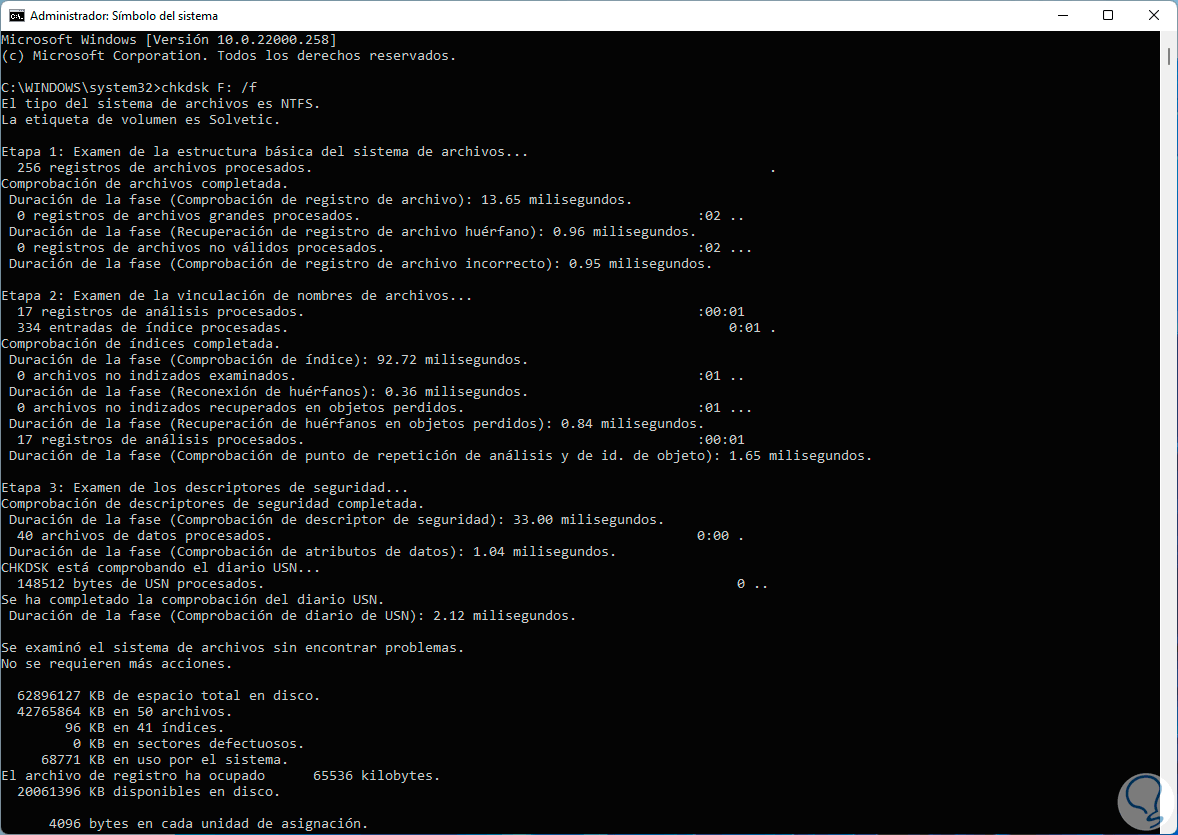The image size is (1178, 835).
Task: Click the 'Etapa 3: Examen de los descriptores' line
Action: 204,487
